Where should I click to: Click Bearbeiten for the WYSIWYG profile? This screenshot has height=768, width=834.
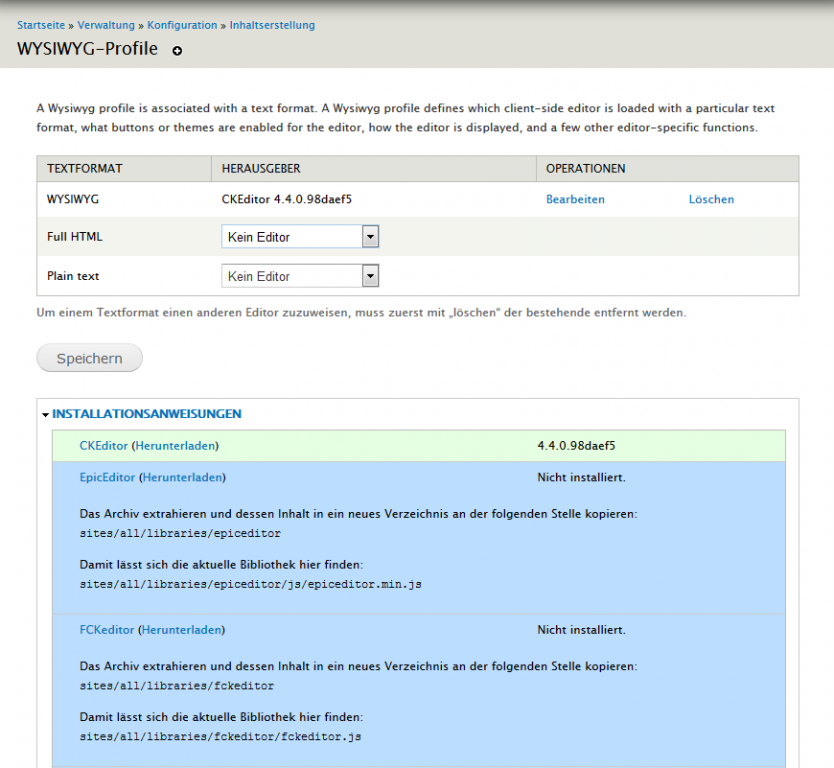(x=575, y=199)
